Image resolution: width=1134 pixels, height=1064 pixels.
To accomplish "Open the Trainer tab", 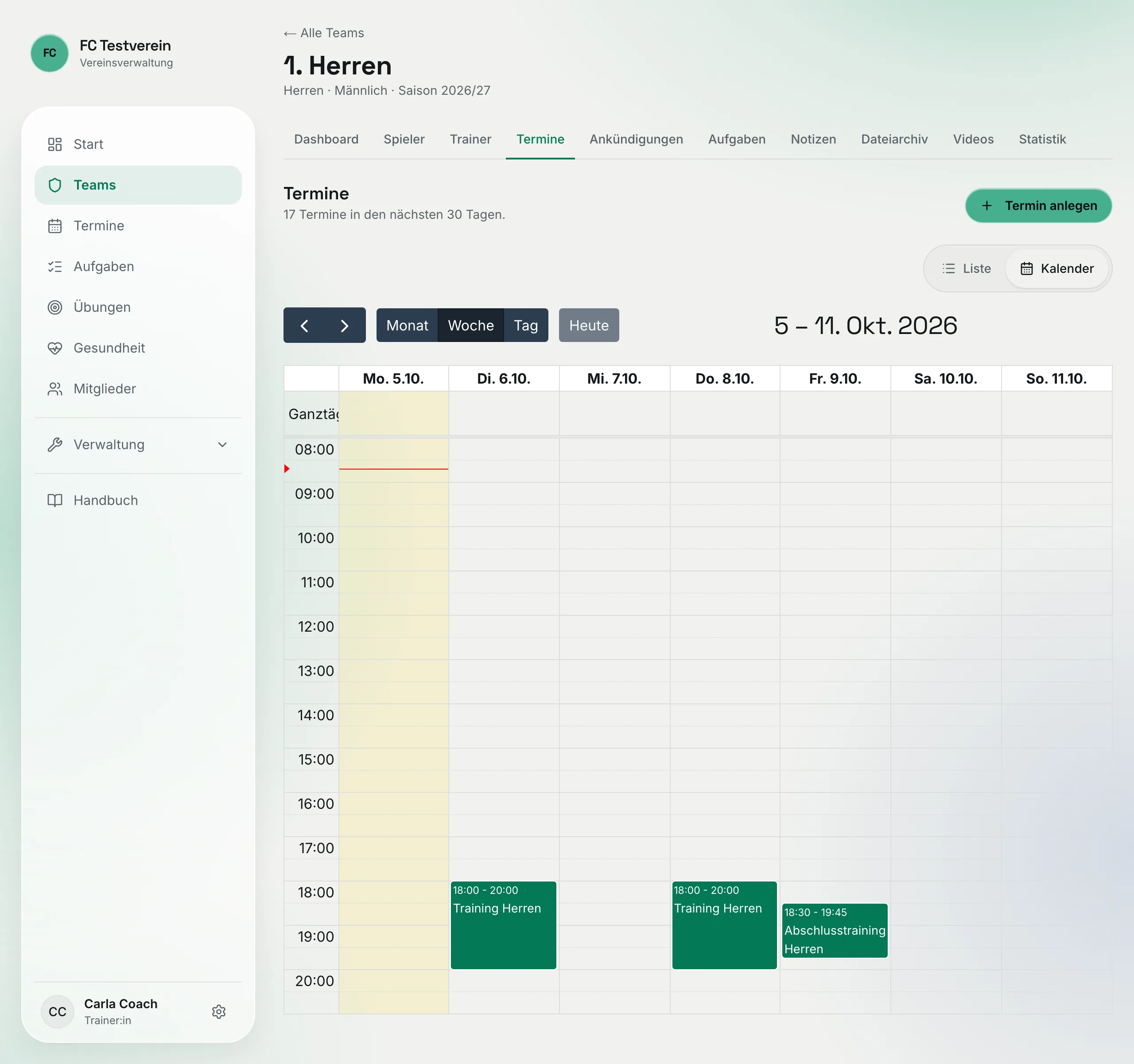I will (x=470, y=139).
